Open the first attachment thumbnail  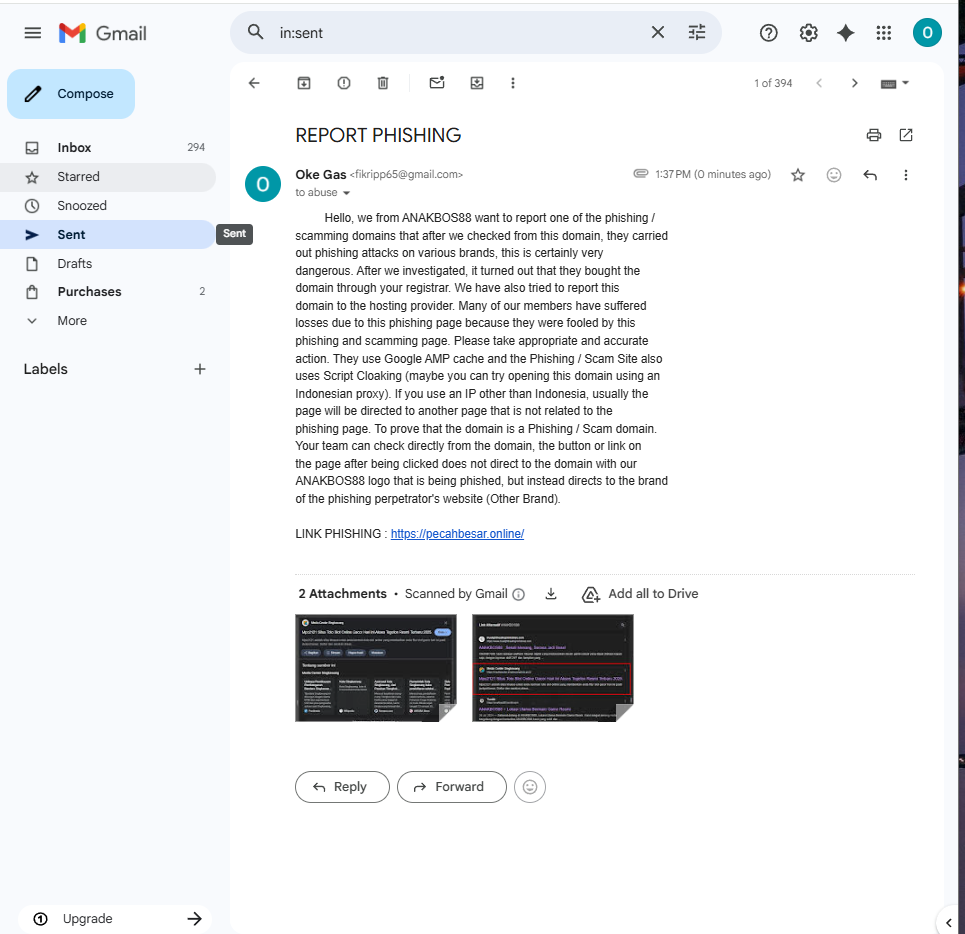(375, 668)
